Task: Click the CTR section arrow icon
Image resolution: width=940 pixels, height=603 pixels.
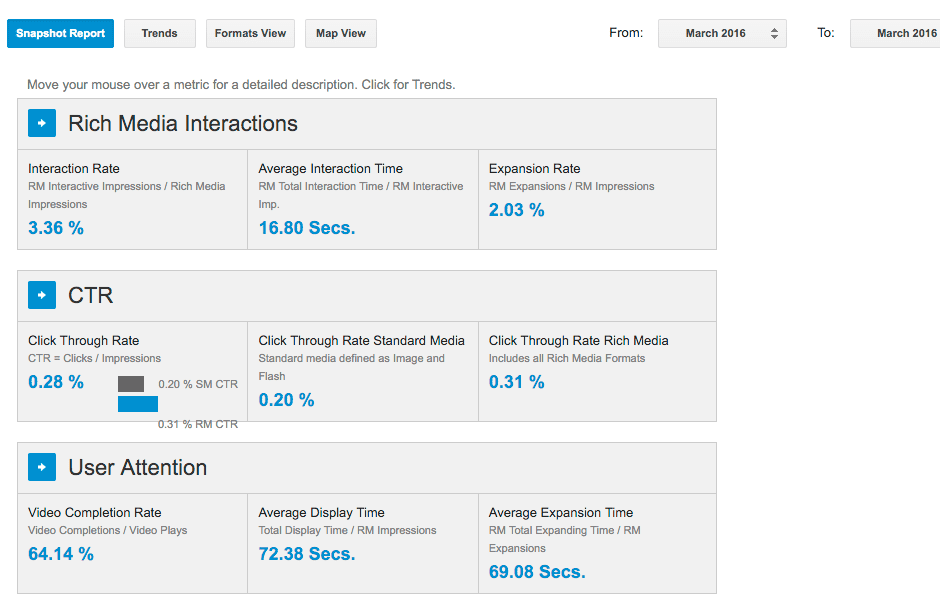Action: click(x=42, y=296)
